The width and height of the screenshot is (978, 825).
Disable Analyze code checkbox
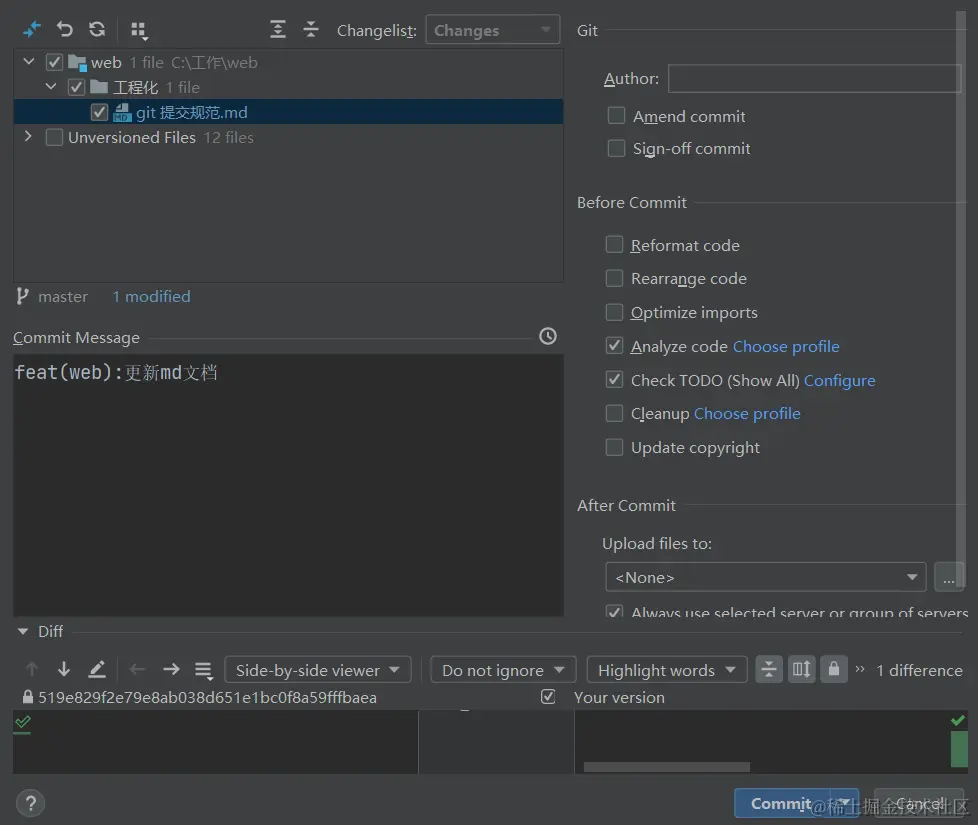coord(614,345)
